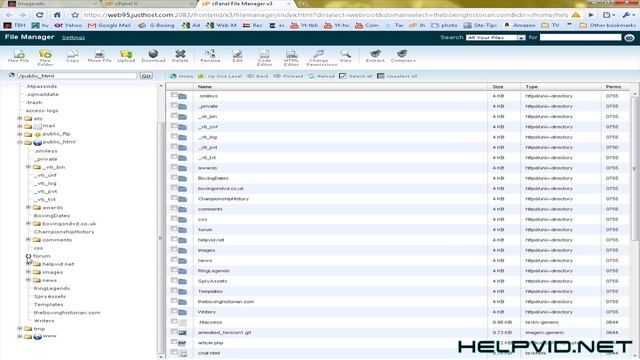This screenshot has height=360, width=640.
Task: Click the Back navigation item
Action: [258, 76]
